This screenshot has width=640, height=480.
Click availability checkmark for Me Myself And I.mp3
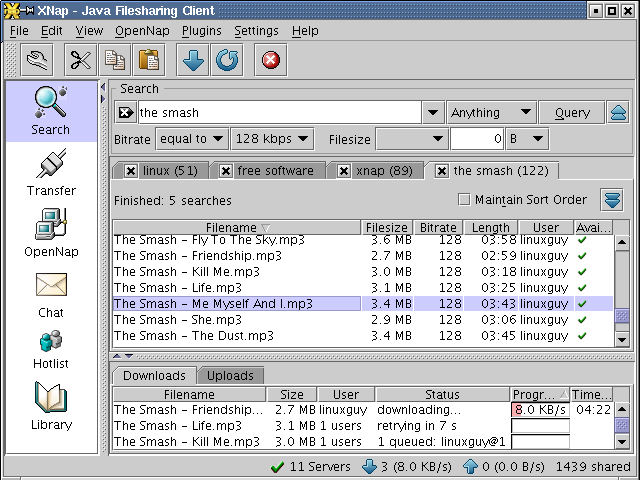point(582,304)
